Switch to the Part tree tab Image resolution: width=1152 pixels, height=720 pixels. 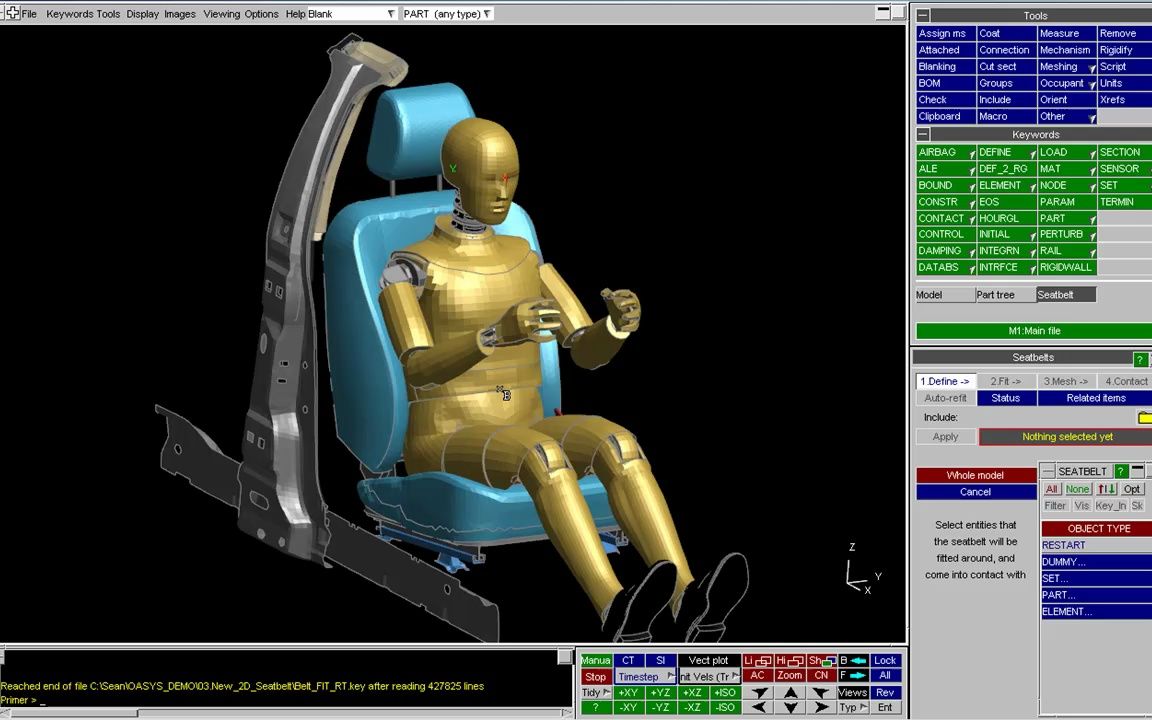[1006, 295]
